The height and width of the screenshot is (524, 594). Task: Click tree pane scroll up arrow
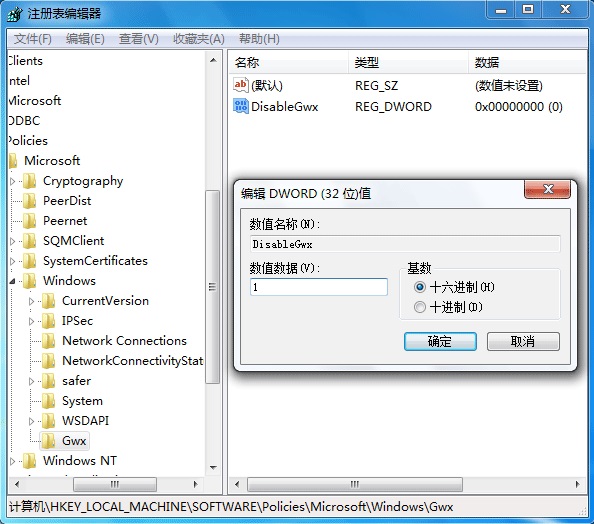coord(213,60)
